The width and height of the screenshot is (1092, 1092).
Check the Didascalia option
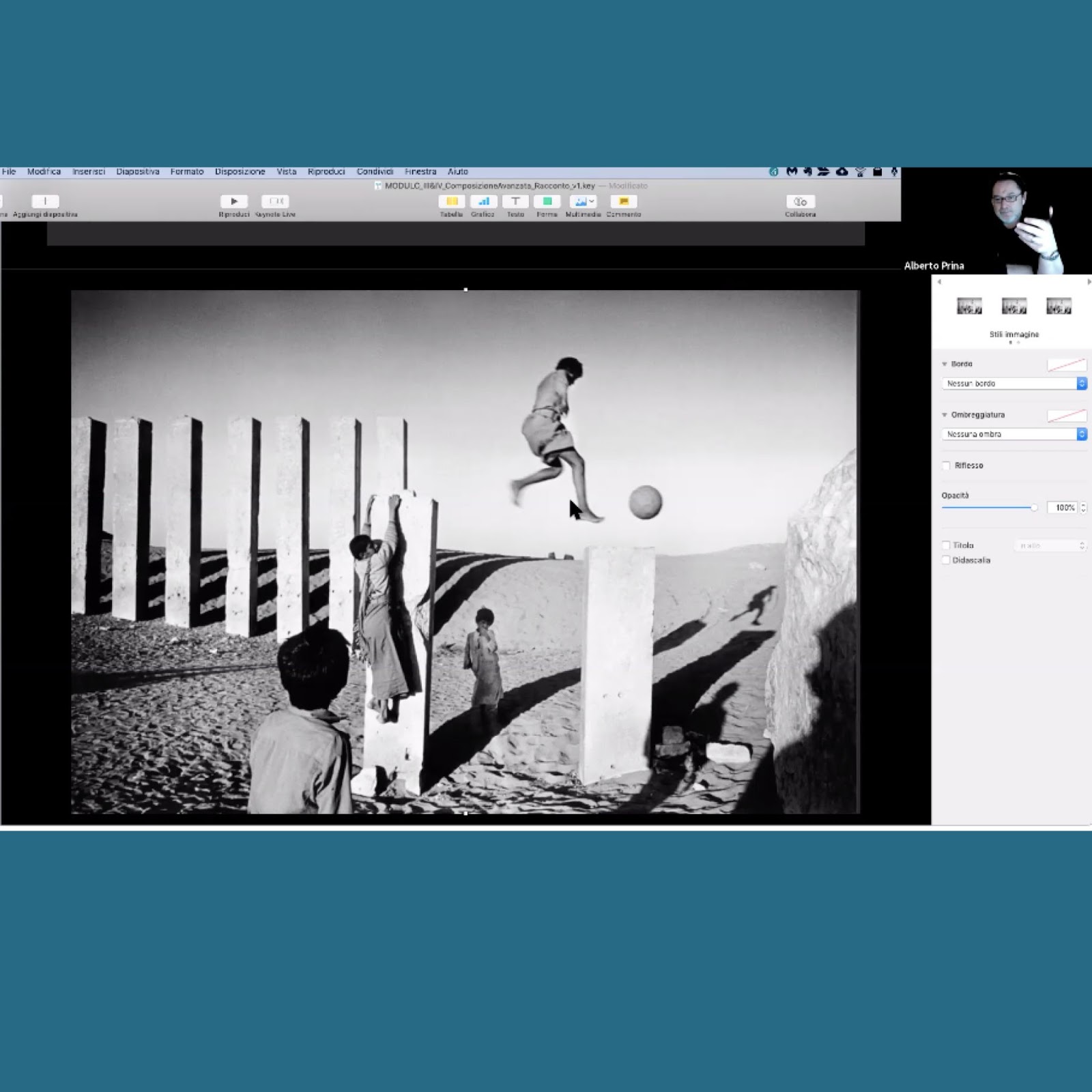(x=946, y=560)
